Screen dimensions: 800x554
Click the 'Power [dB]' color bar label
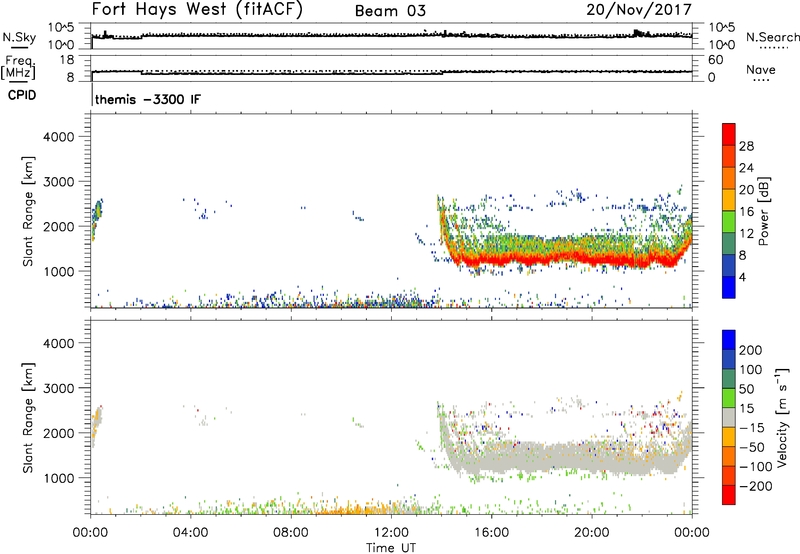[x=764, y=211]
